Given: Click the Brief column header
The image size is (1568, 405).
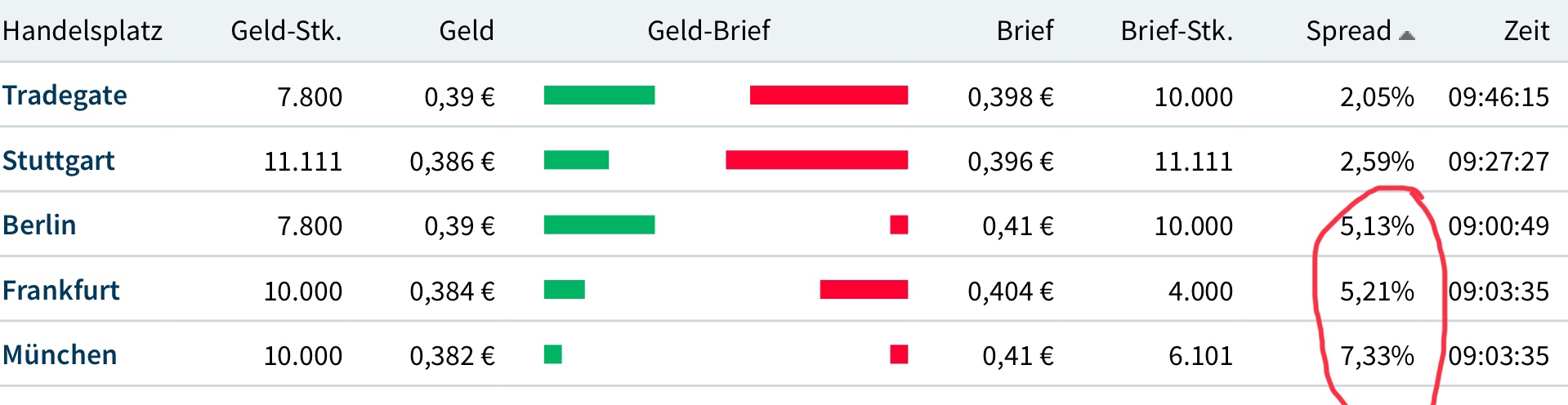Looking at the screenshot, I should (1025, 31).
